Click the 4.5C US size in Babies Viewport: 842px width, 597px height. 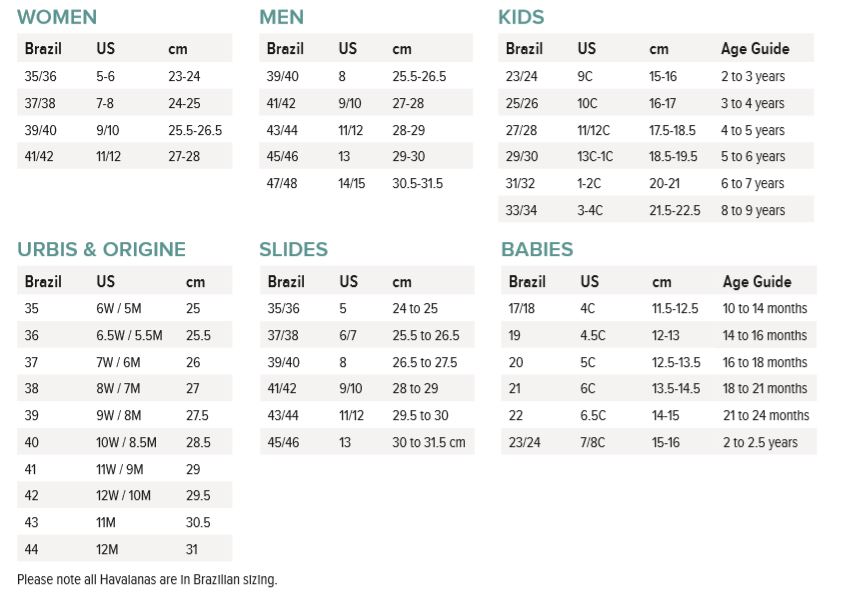coord(593,335)
